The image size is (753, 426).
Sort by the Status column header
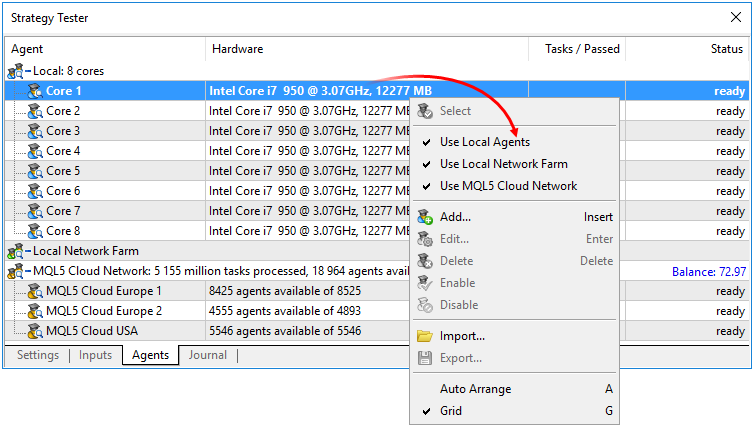click(687, 49)
